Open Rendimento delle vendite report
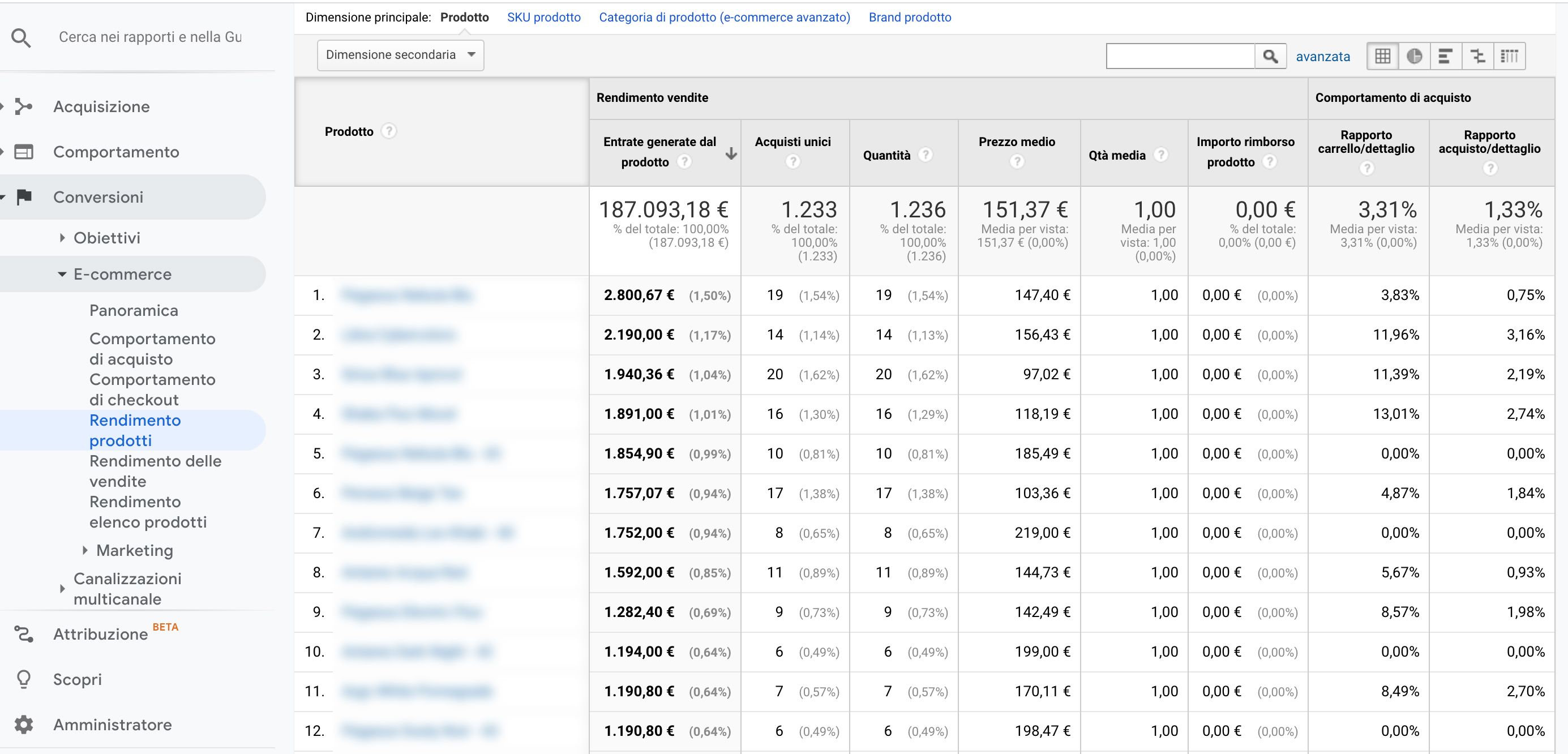The width and height of the screenshot is (1568, 754). coord(155,471)
